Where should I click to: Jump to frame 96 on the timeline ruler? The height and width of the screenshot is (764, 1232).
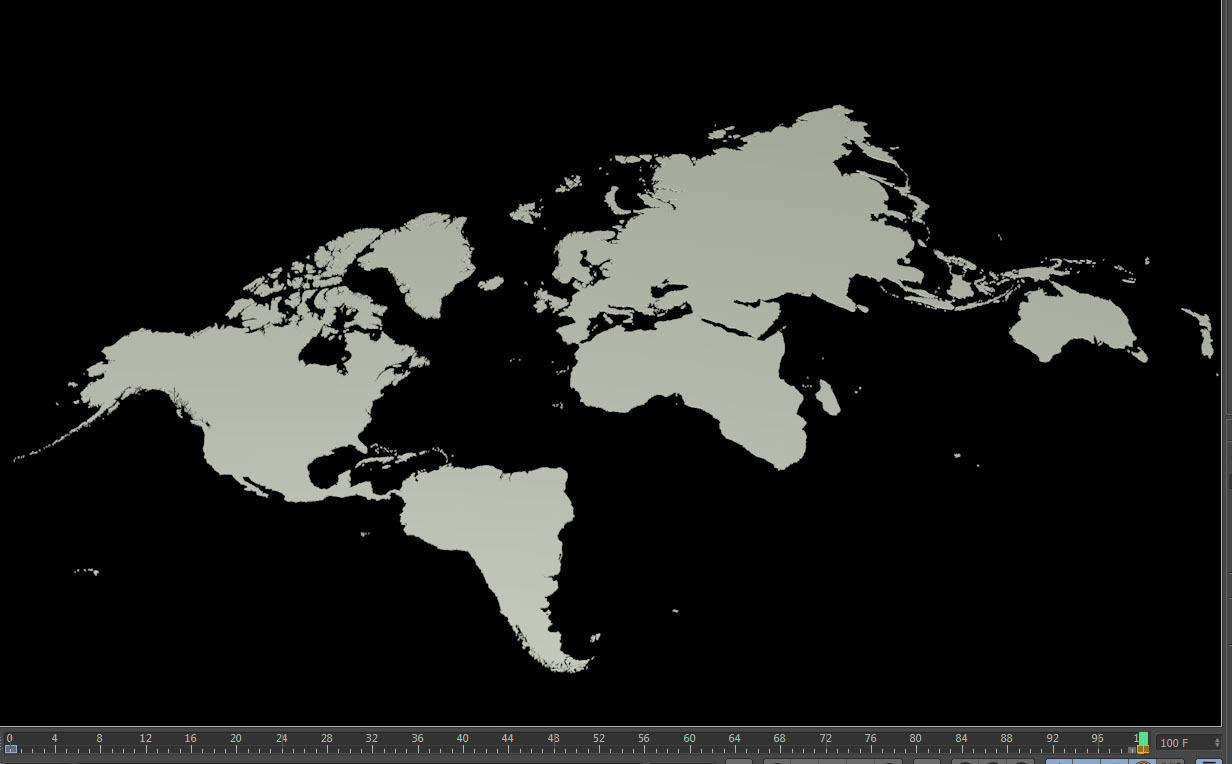pos(1097,738)
